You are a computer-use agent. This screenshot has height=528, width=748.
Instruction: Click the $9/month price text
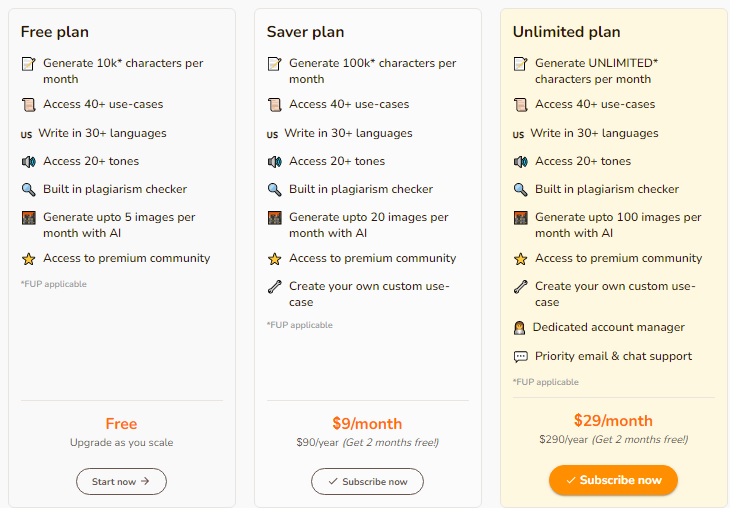pyautogui.click(x=367, y=424)
